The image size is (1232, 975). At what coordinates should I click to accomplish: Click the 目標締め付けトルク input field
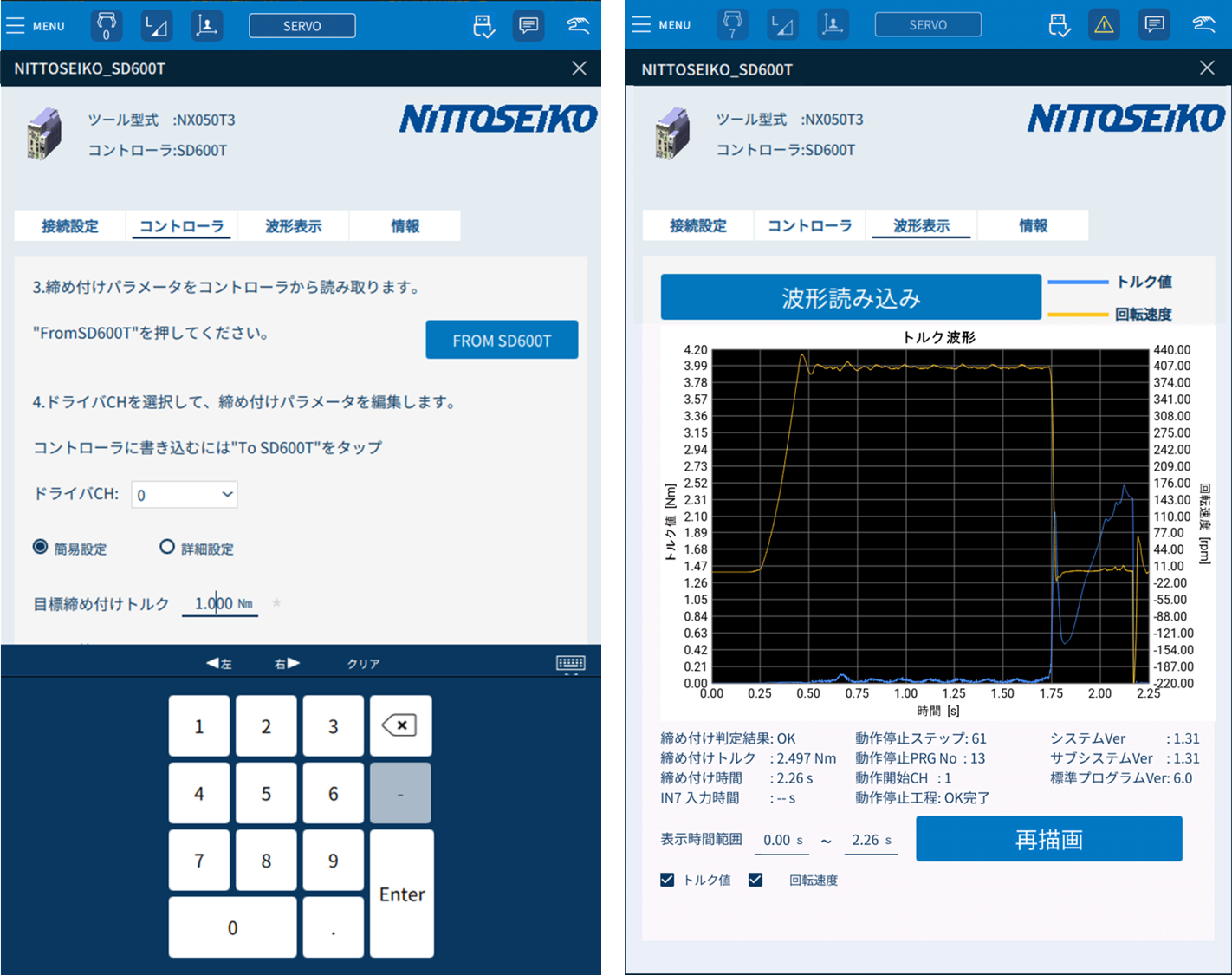(x=220, y=604)
